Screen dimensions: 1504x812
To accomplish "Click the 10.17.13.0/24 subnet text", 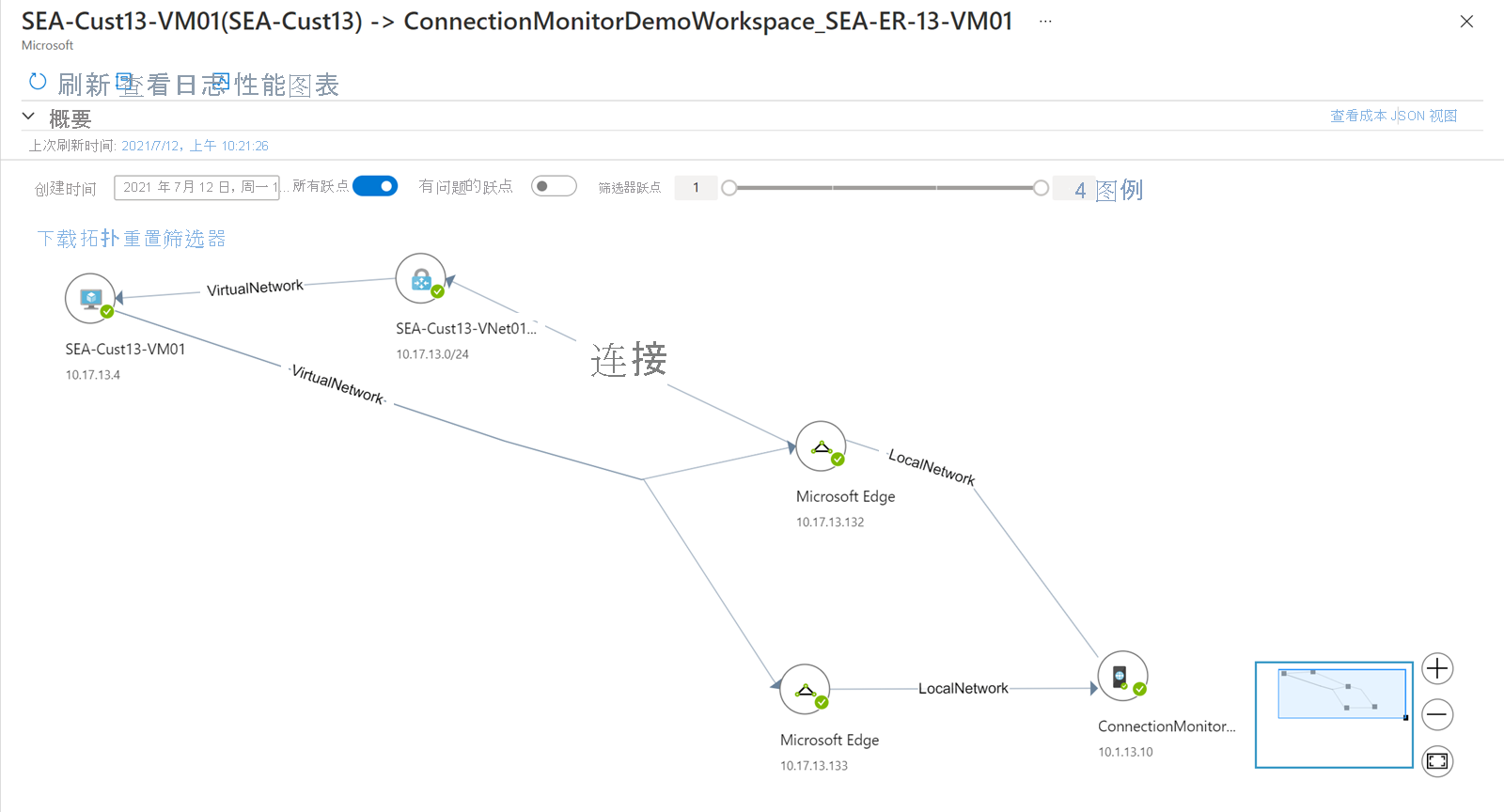I will 432,354.
